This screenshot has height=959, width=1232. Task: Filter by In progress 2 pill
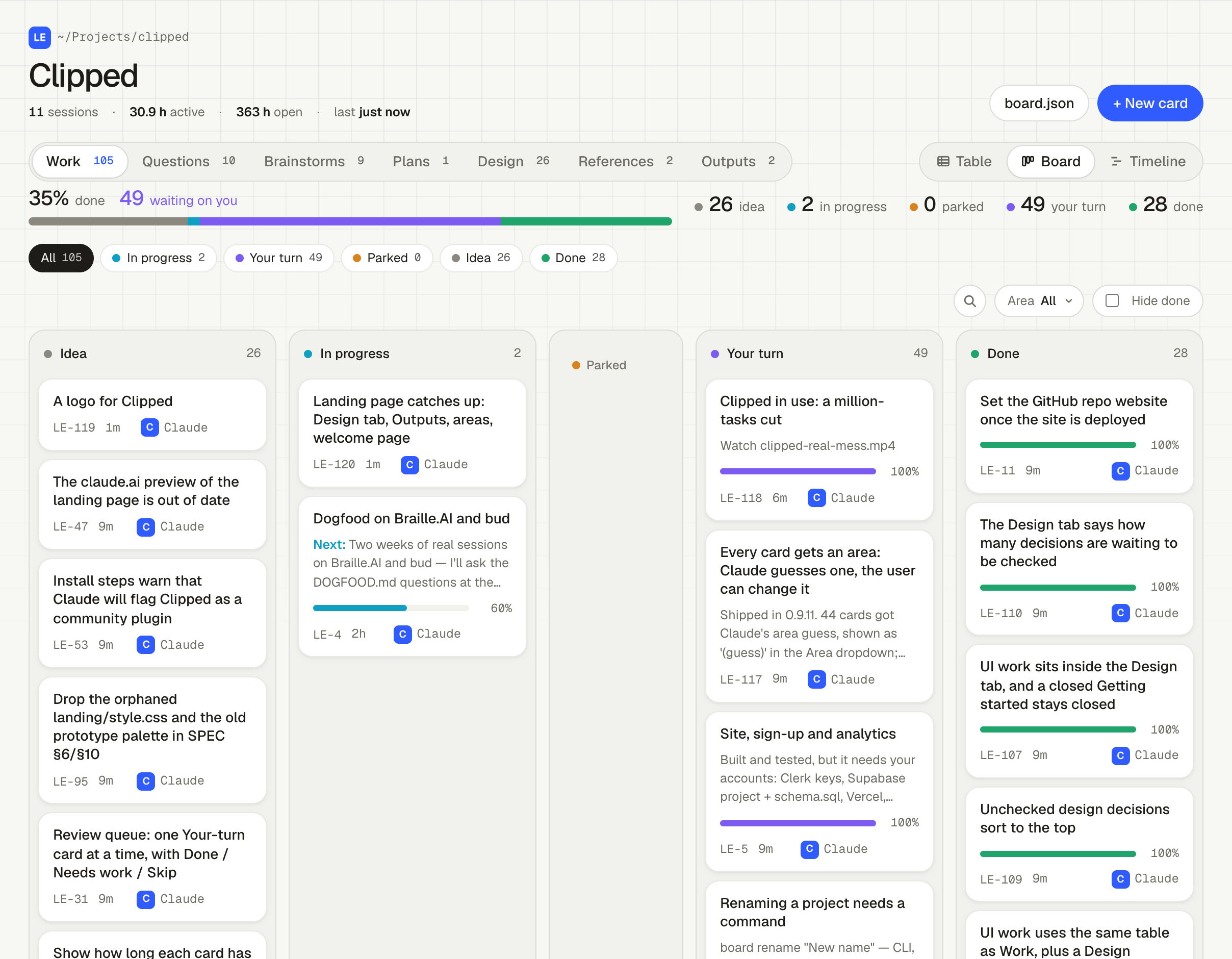click(x=159, y=258)
